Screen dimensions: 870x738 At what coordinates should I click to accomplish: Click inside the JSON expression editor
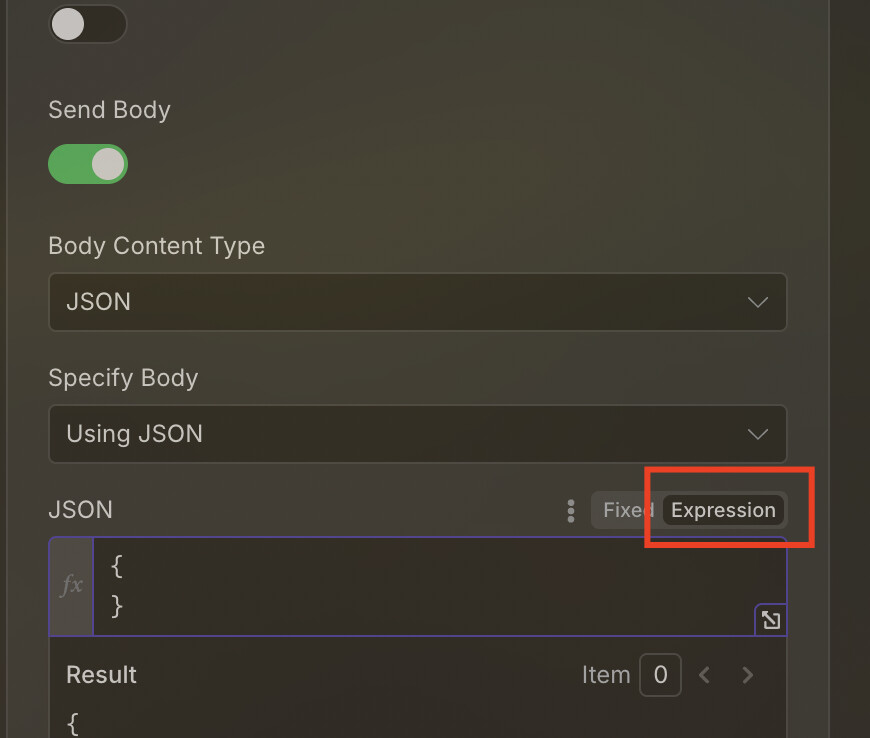pyautogui.click(x=439, y=586)
